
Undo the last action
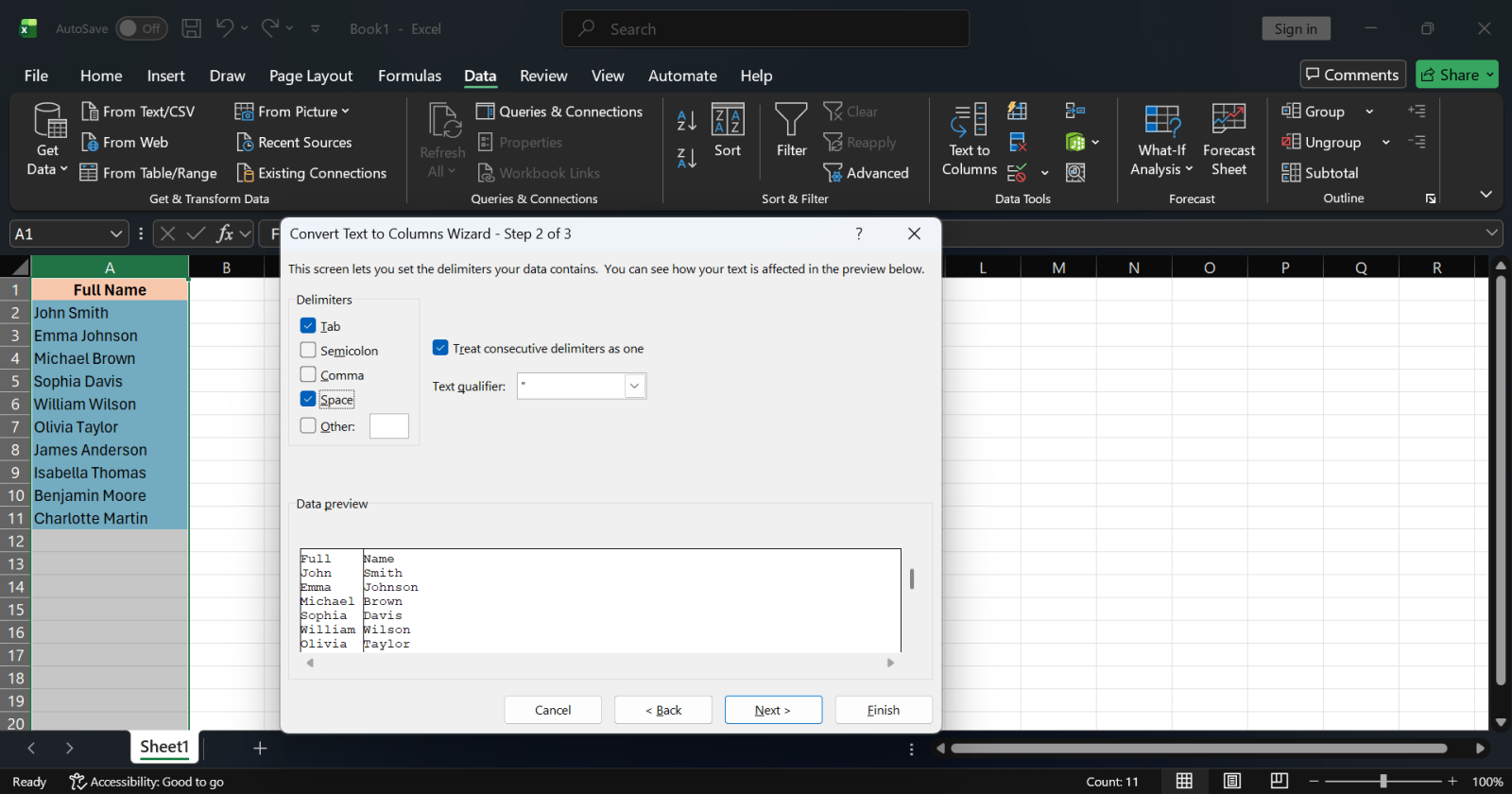[224, 28]
